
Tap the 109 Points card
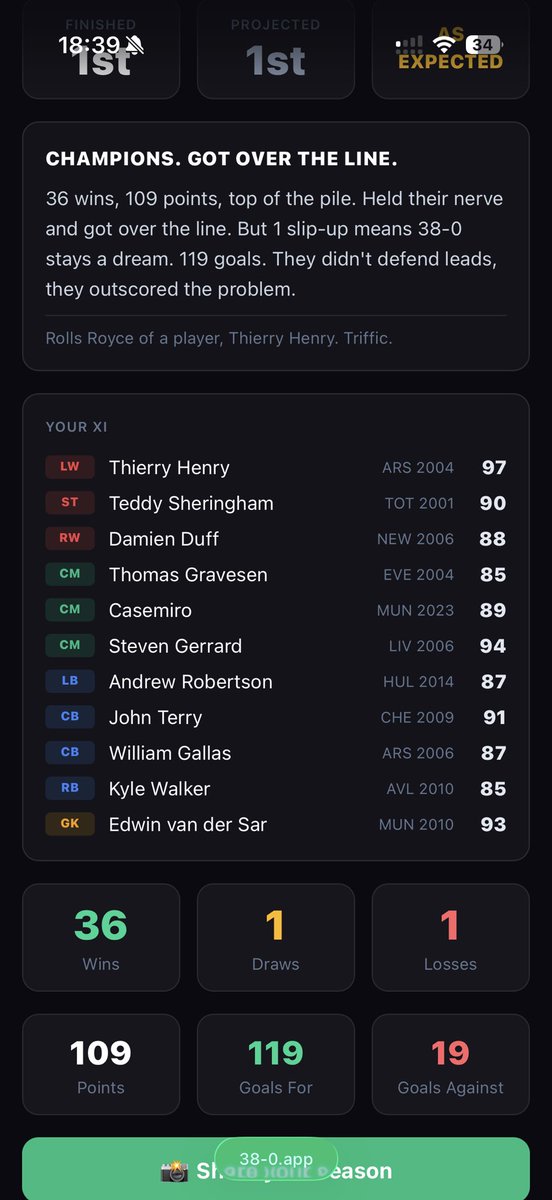(x=101, y=1064)
